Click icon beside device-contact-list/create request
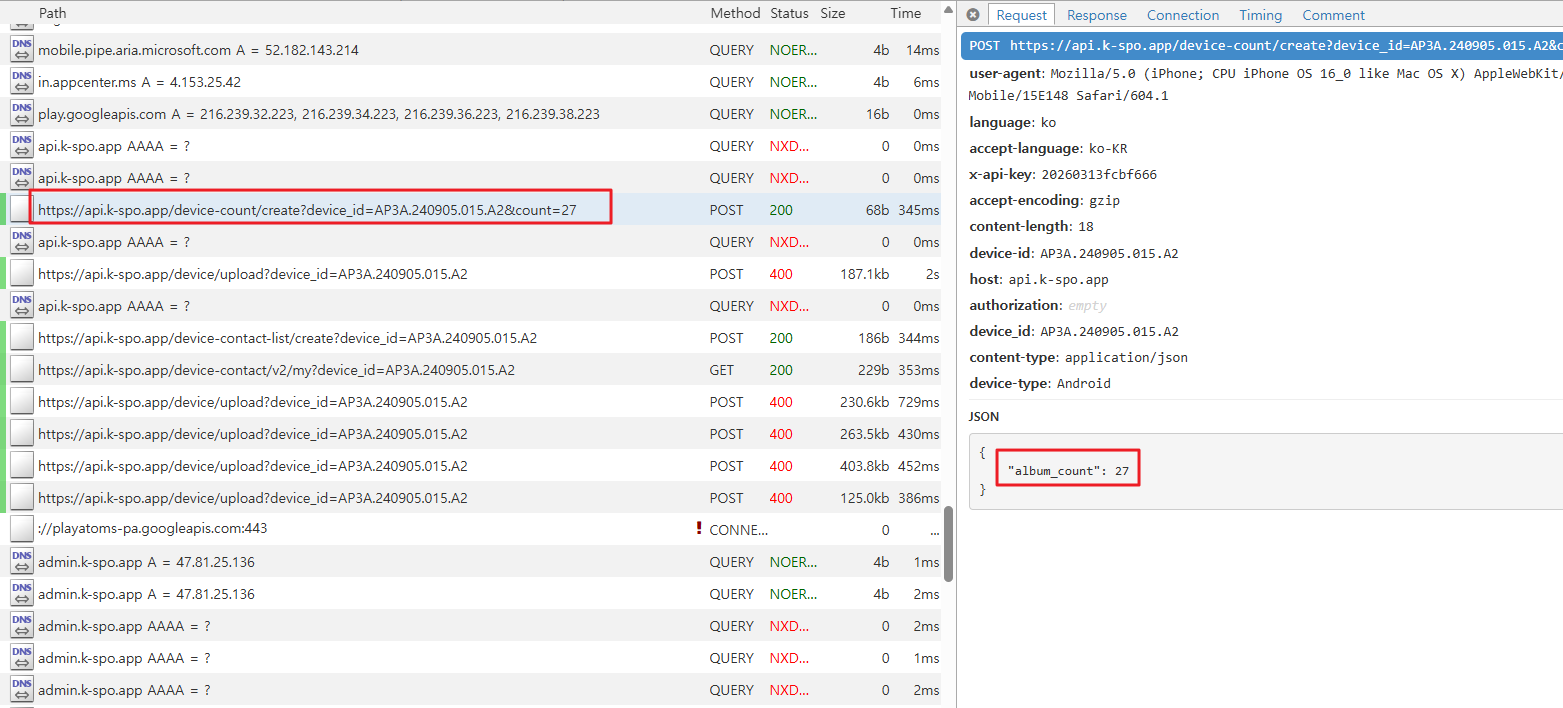This screenshot has width=1563, height=708. point(21,338)
